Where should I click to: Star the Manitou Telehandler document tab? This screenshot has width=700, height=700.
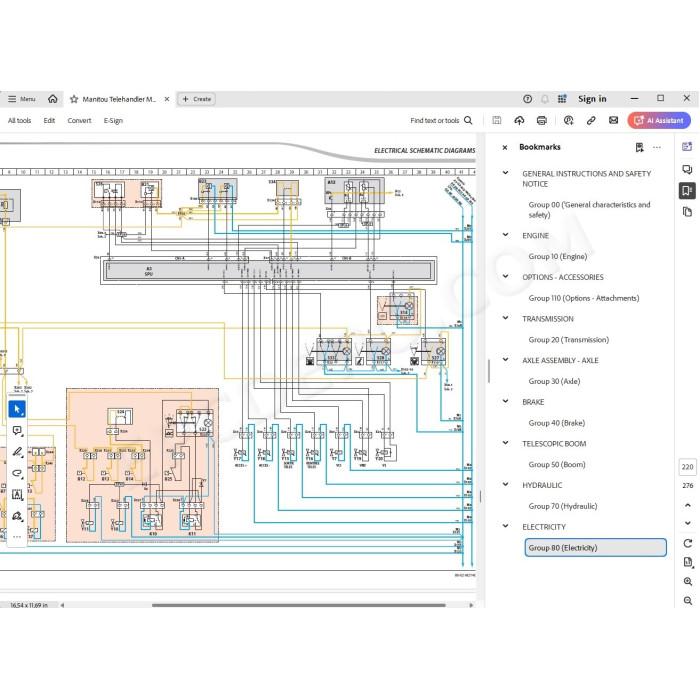click(74, 99)
